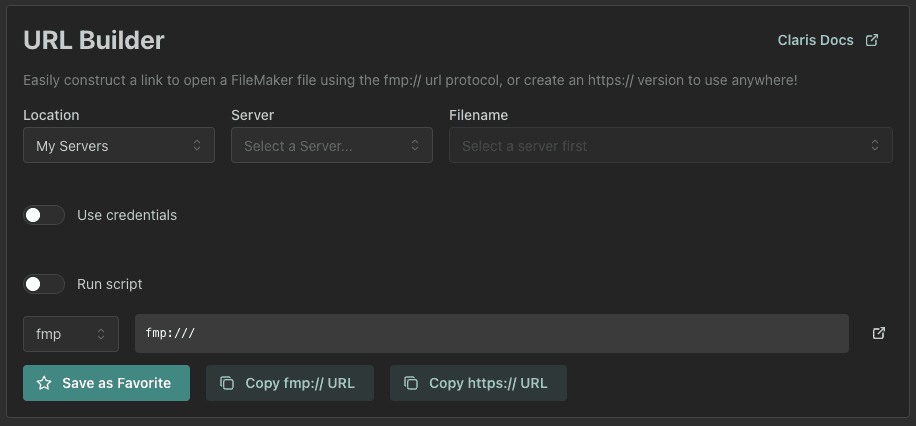Open the Claris Docs link
The image size is (916, 426).
pyautogui.click(x=815, y=40)
